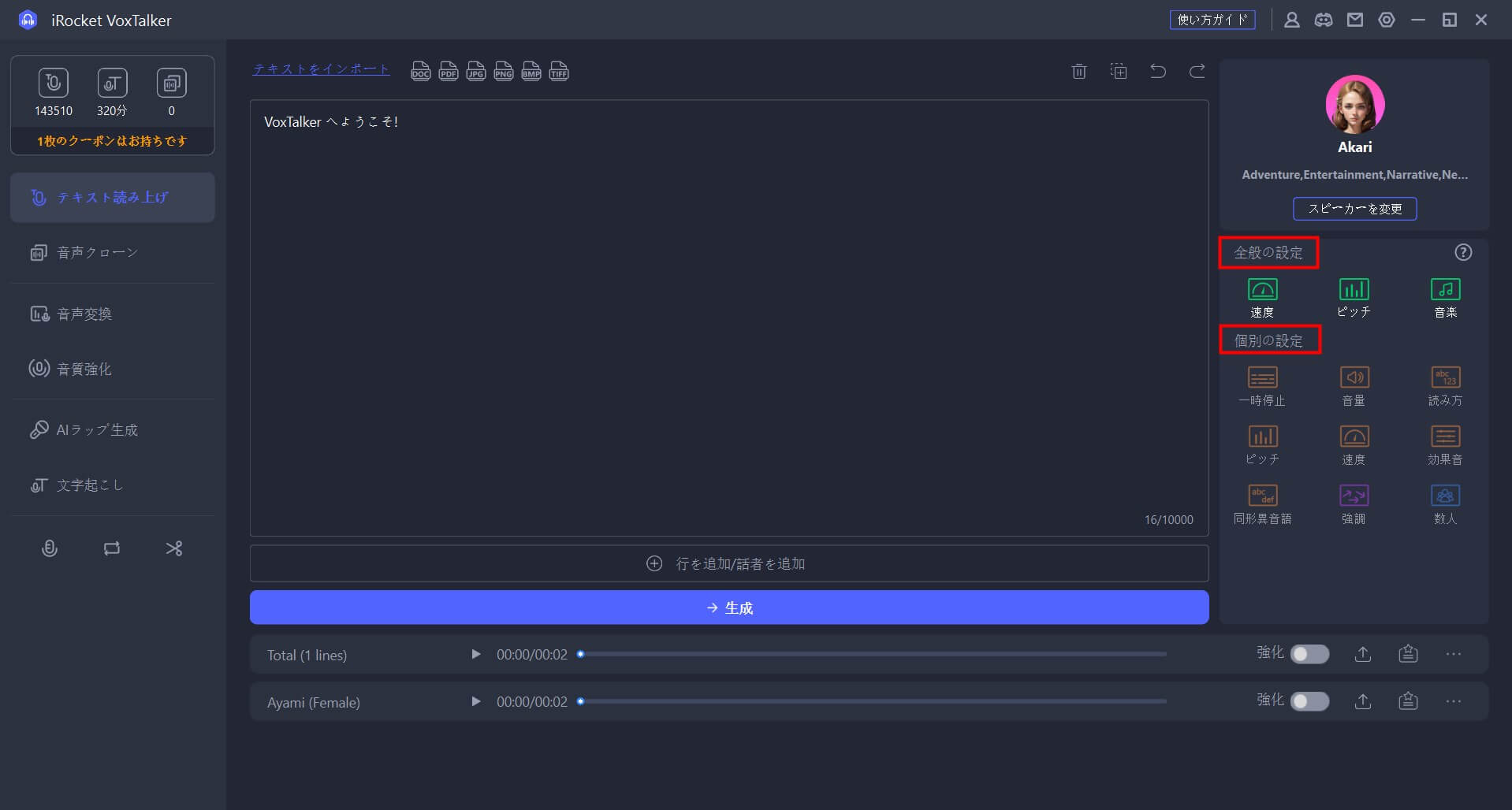
Task: Open the settings help question mark
Action: click(1463, 252)
